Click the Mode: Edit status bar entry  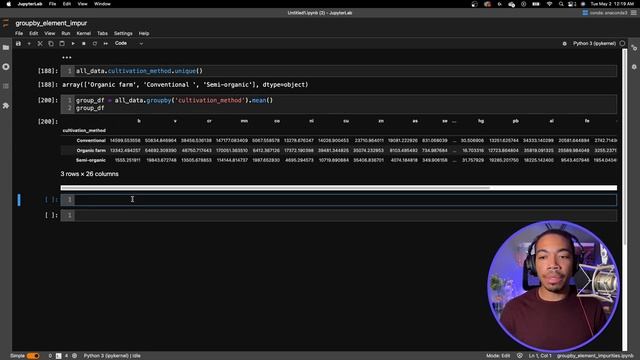498,356
